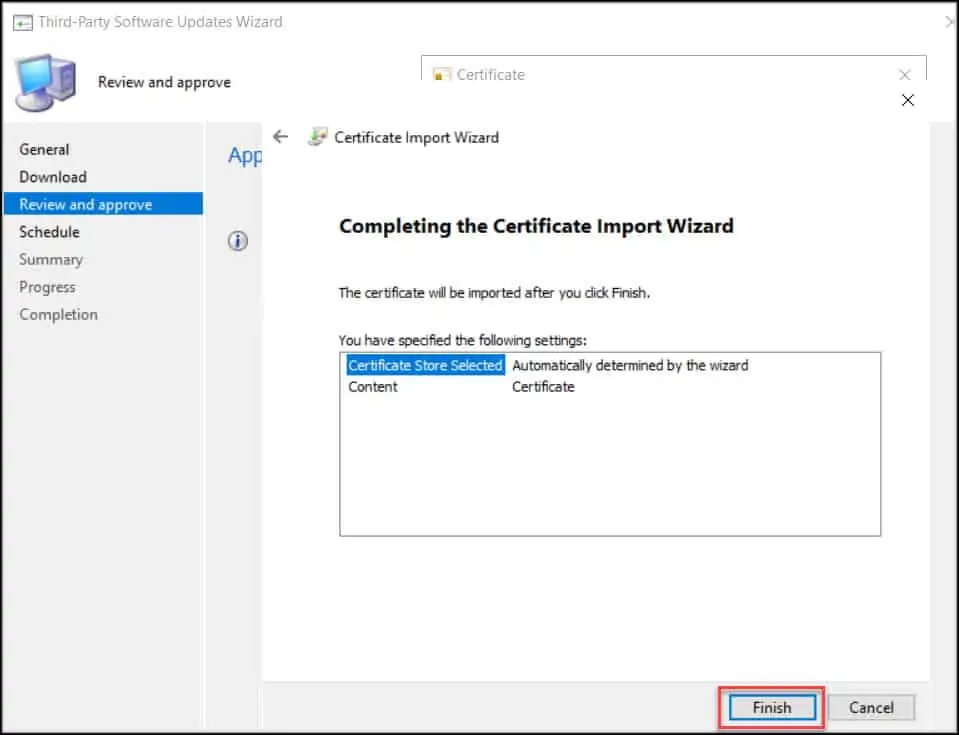The image size is (959, 735).
Task: Click the computer icon in wizard header
Action: 46,83
